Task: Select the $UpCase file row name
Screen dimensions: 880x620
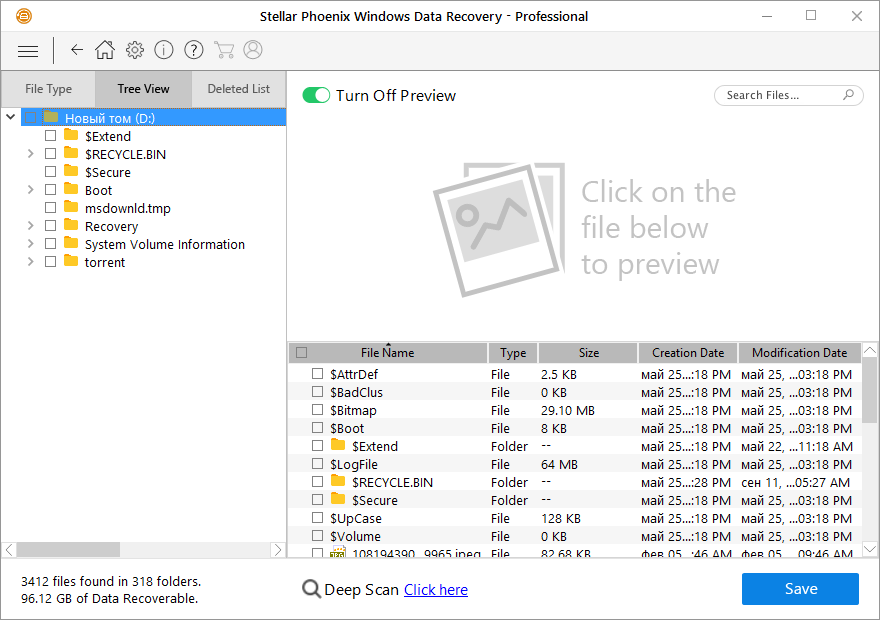Action: pyautogui.click(x=356, y=518)
